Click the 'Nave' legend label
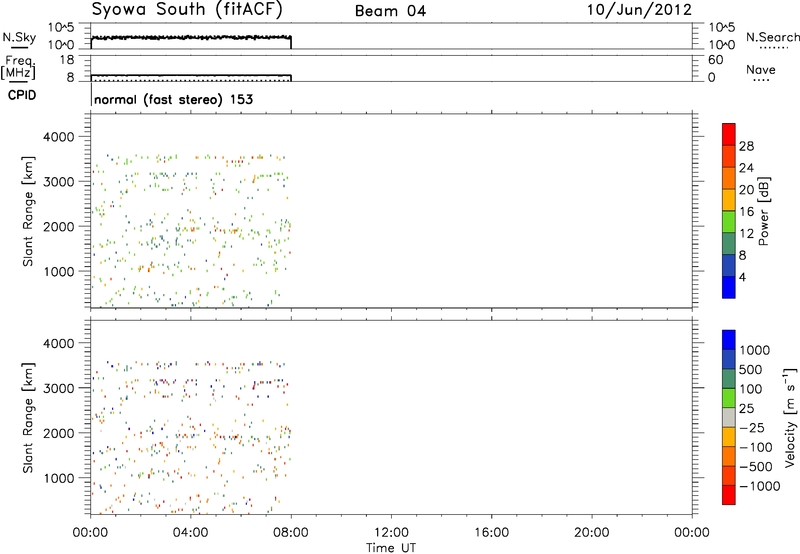Screen dimensions: 800x554 click(760, 70)
